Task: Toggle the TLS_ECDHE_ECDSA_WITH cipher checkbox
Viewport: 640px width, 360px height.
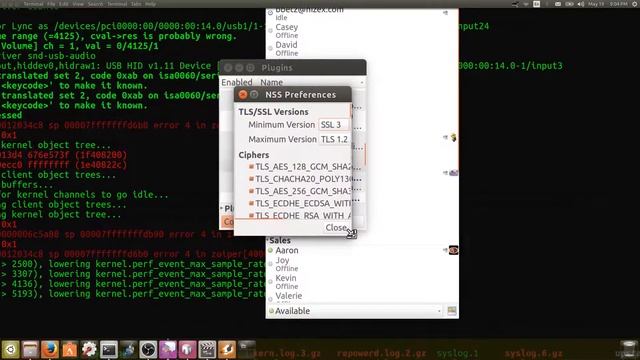Action: tap(251, 203)
